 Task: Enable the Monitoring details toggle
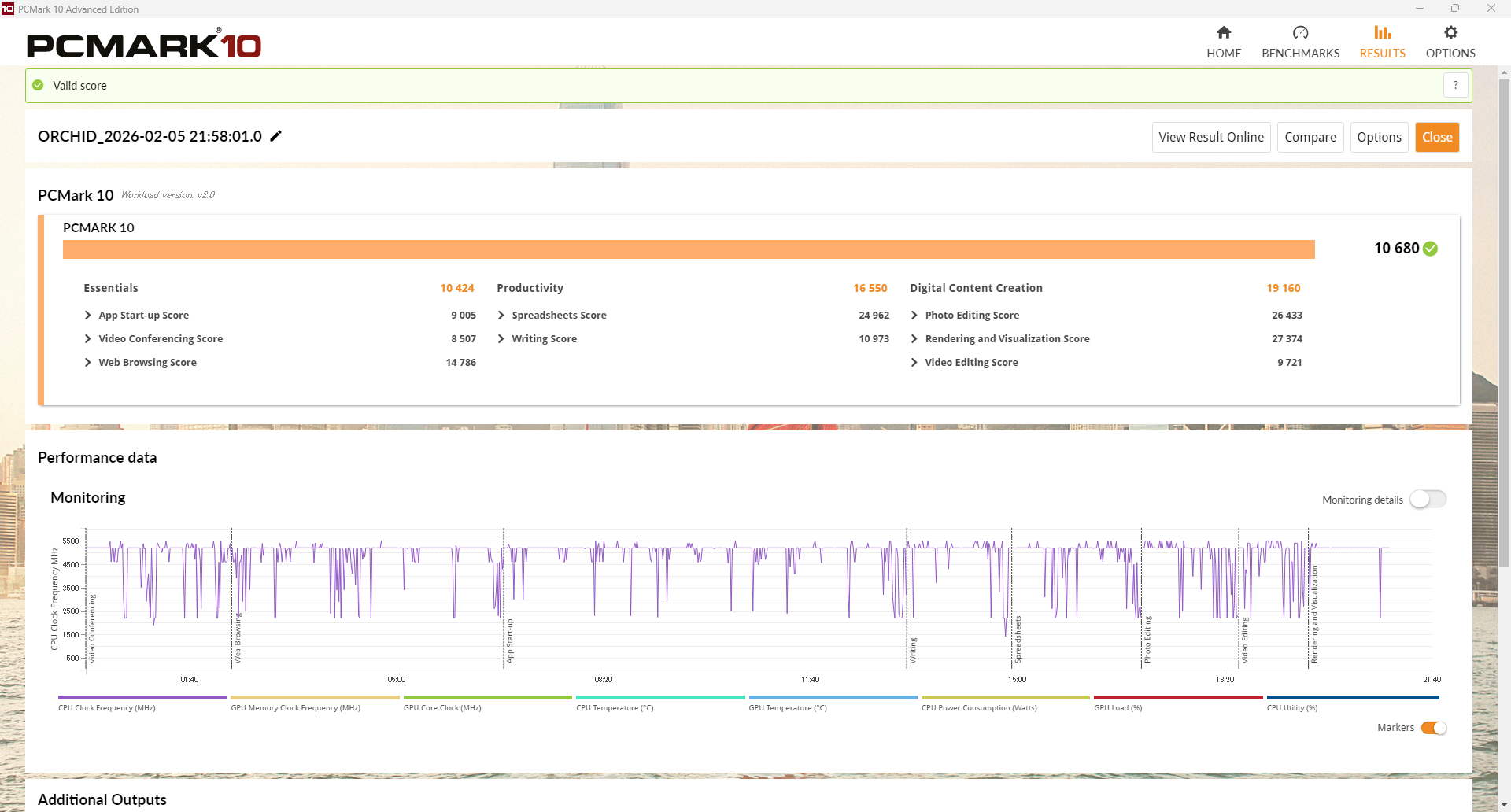(x=1427, y=500)
